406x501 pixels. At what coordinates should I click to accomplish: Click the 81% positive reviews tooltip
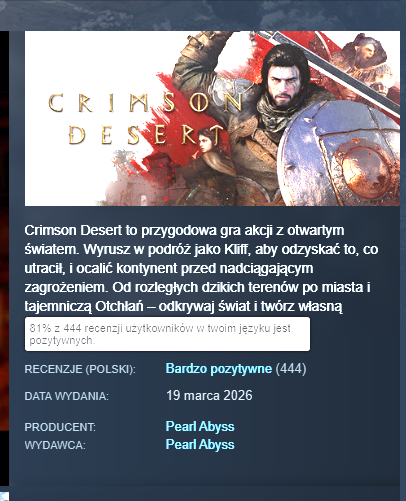167,334
